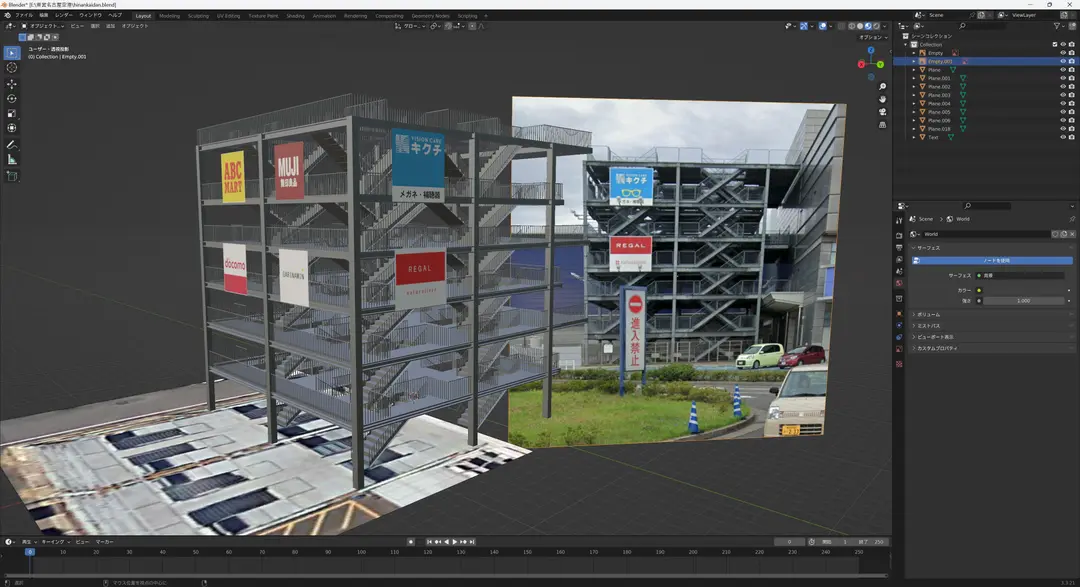Open the Render properties tab
This screenshot has width=1080, height=587.
pos(899,236)
